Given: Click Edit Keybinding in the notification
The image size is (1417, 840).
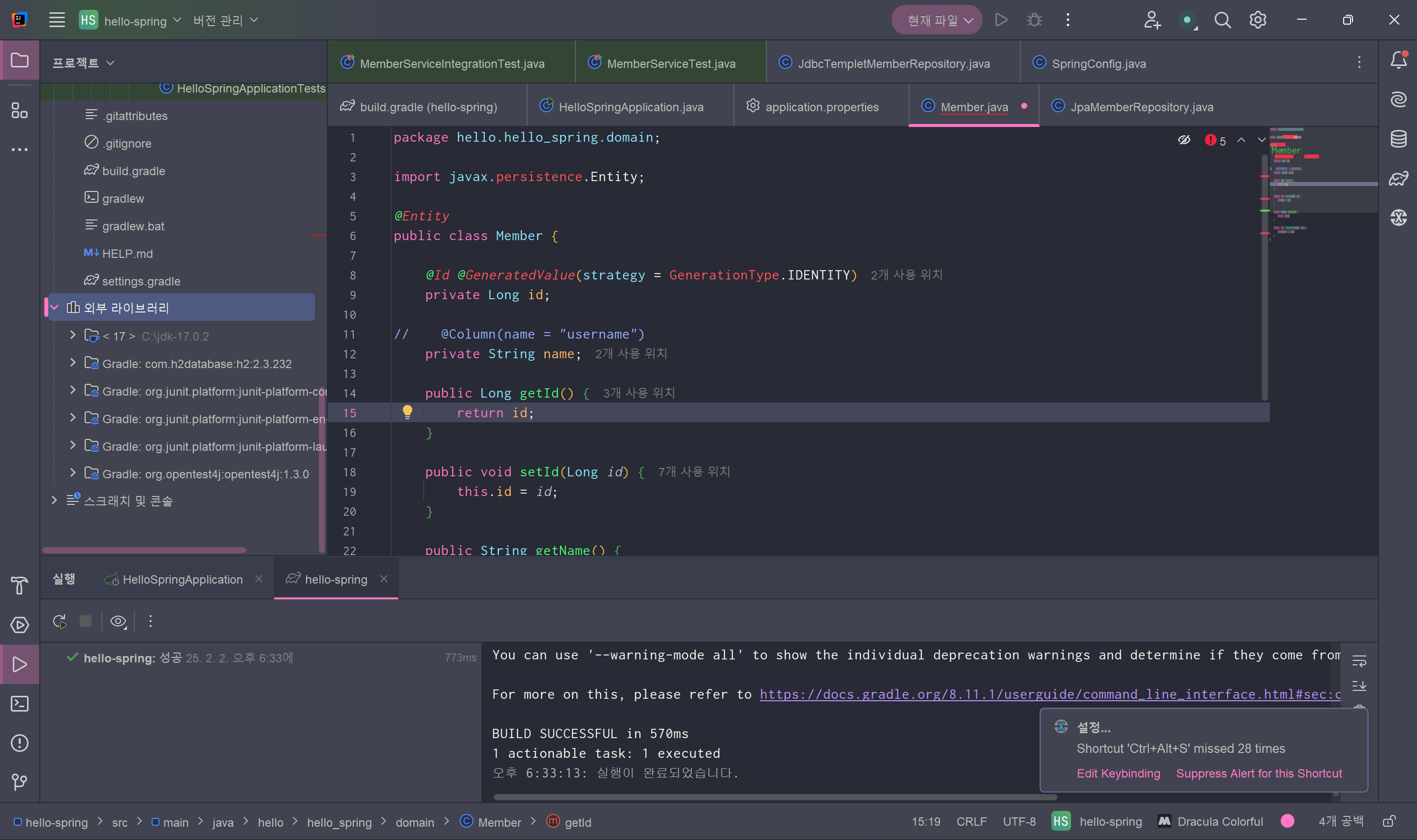Looking at the screenshot, I should pos(1118,773).
